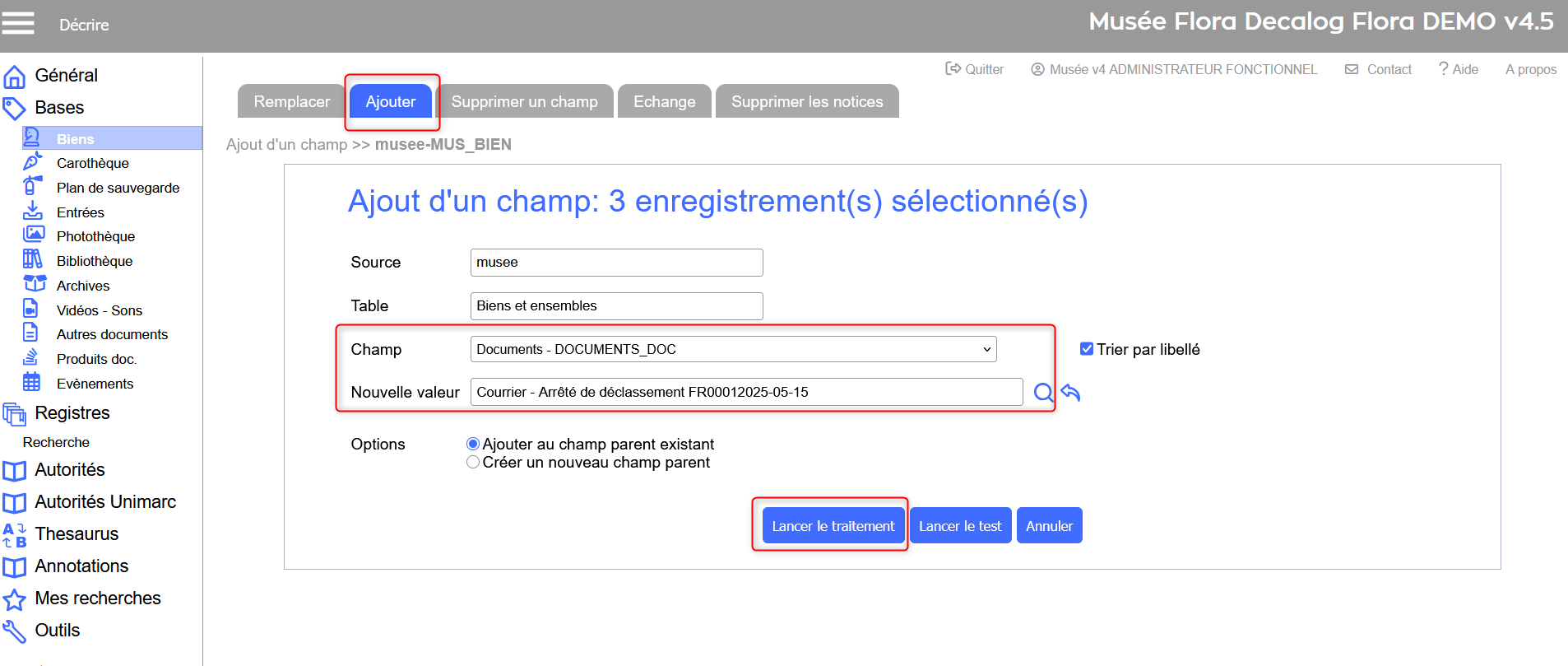Open Photothèque via its sidebar icon

tap(34, 235)
